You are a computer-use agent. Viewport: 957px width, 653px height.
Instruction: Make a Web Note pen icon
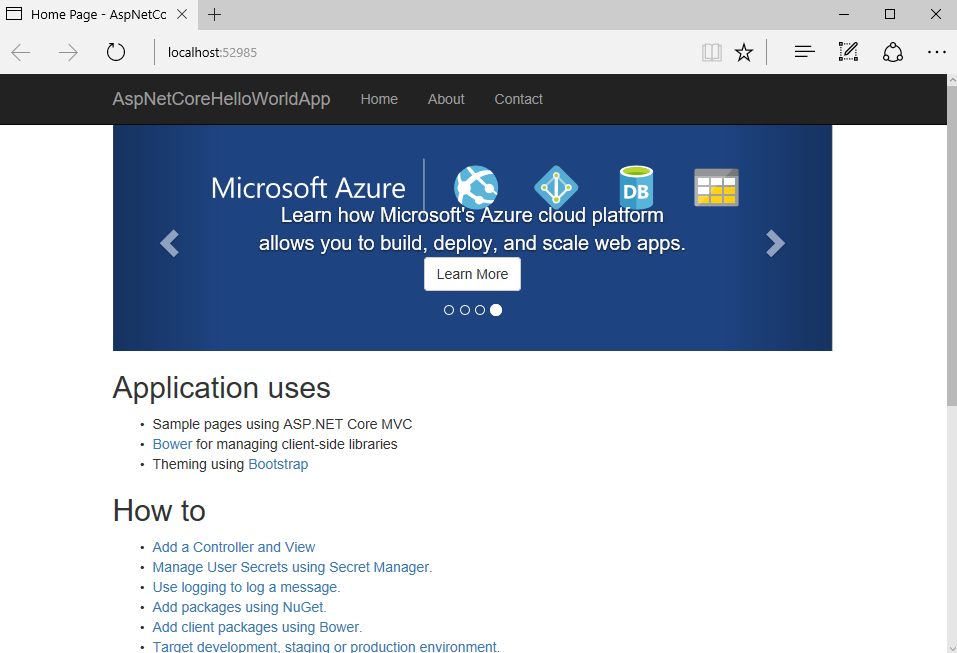pos(848,52)
